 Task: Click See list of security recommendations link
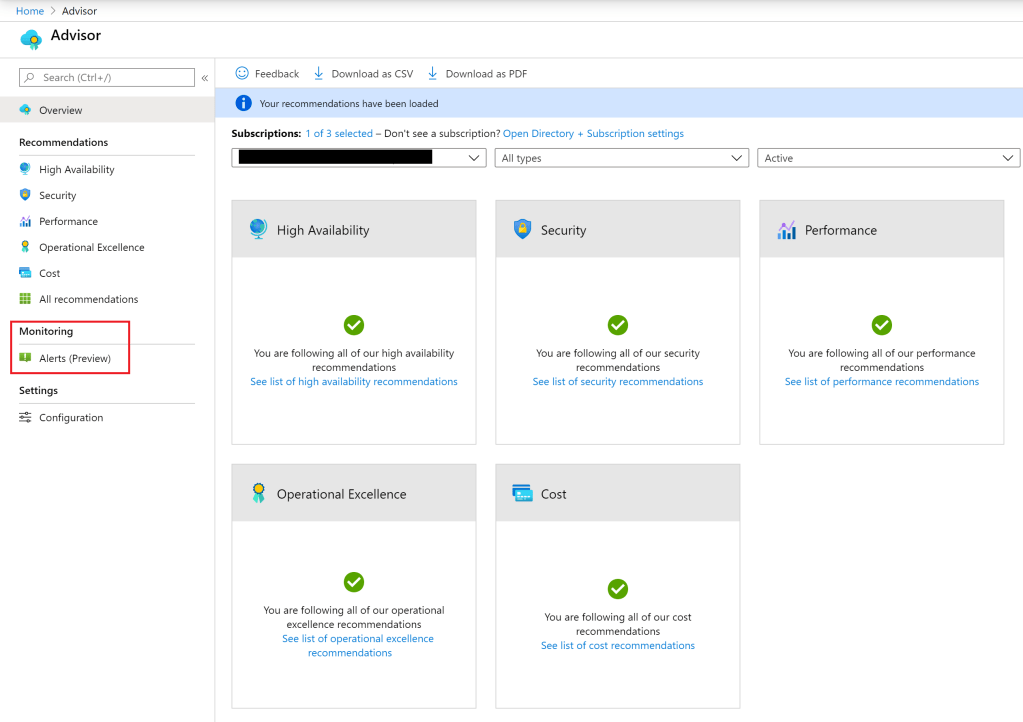[617, 382]
